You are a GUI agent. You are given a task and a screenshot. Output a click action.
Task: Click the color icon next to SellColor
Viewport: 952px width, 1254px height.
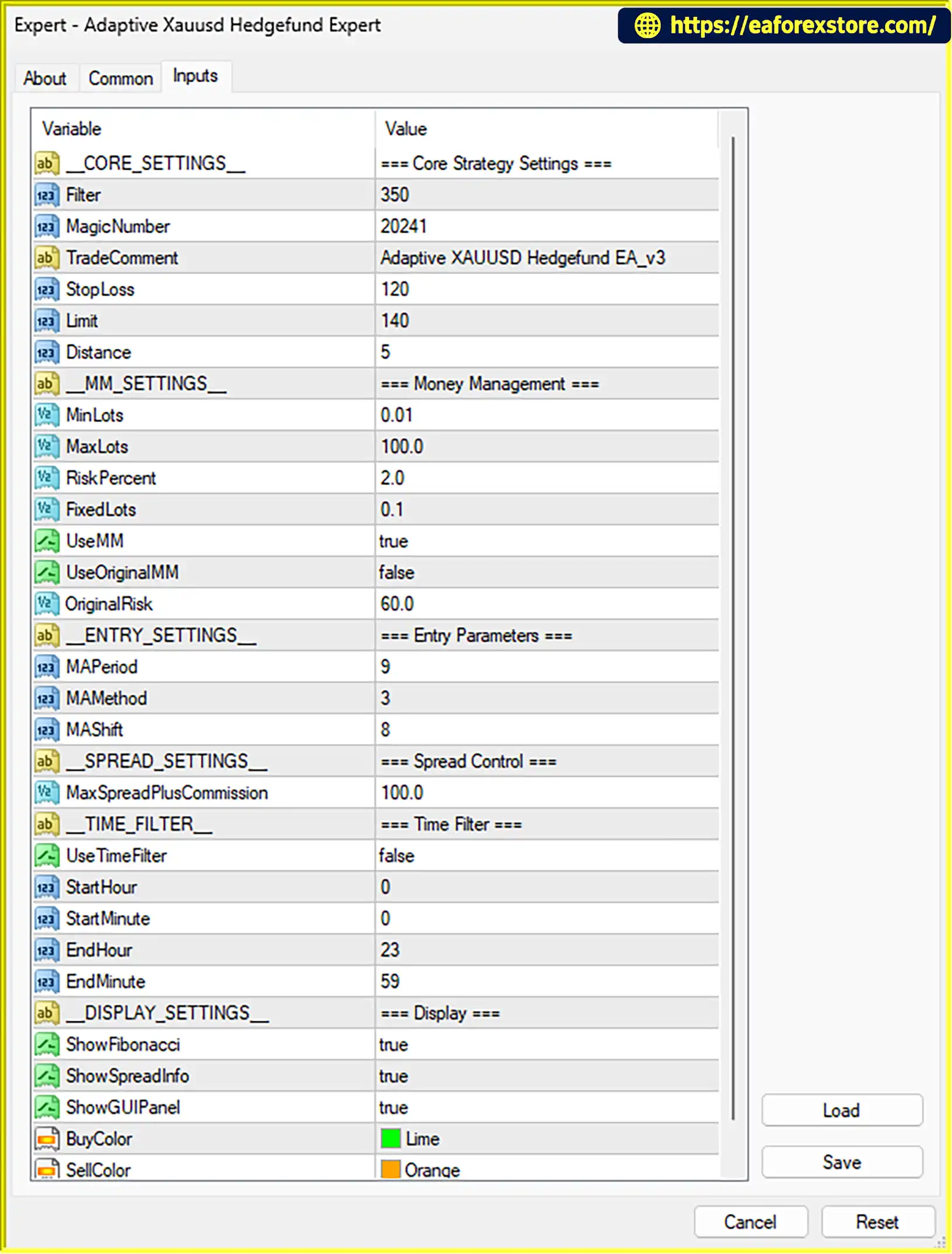47,1169
